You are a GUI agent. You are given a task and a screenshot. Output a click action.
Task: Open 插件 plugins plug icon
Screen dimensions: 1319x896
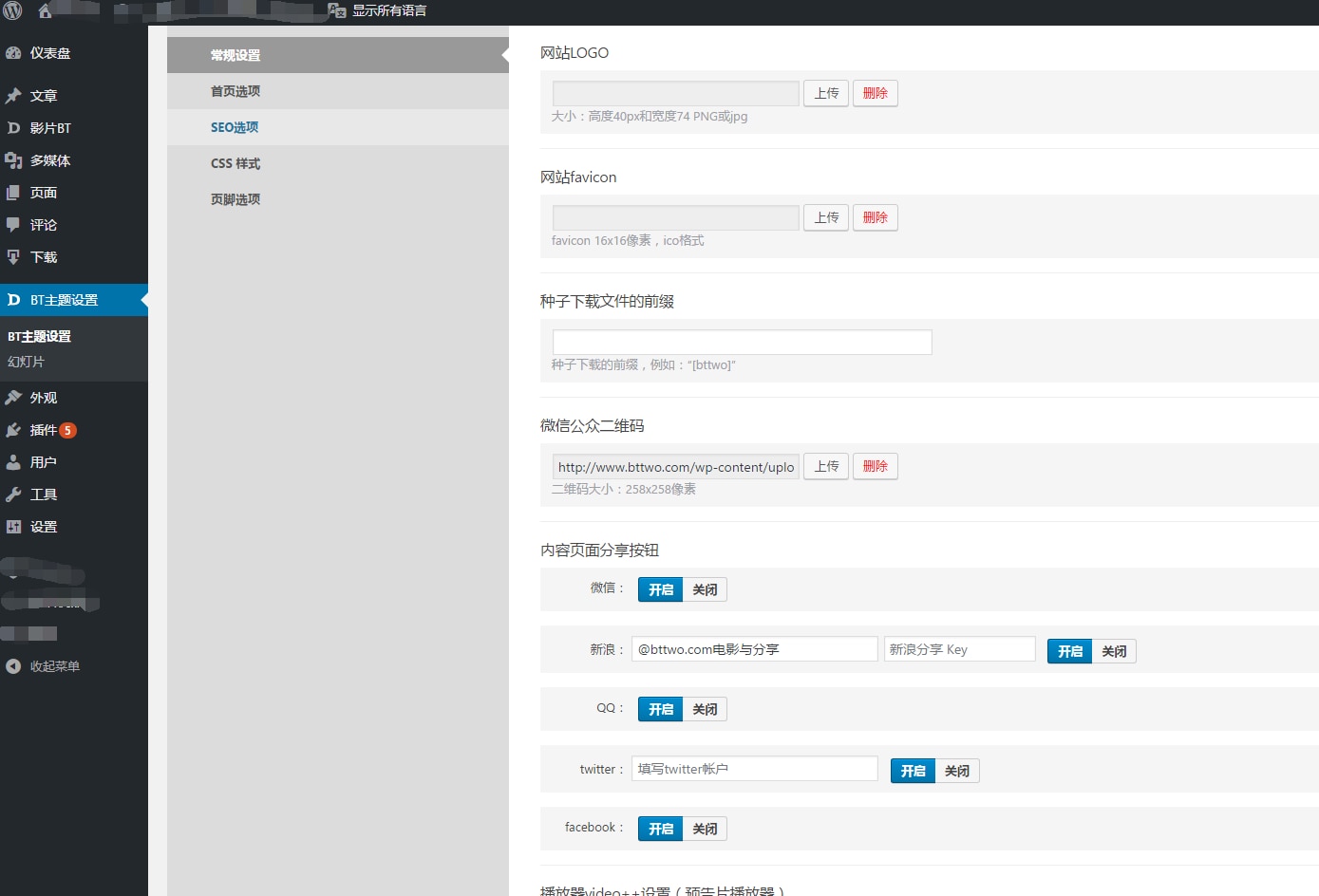[x=13, y=430]
